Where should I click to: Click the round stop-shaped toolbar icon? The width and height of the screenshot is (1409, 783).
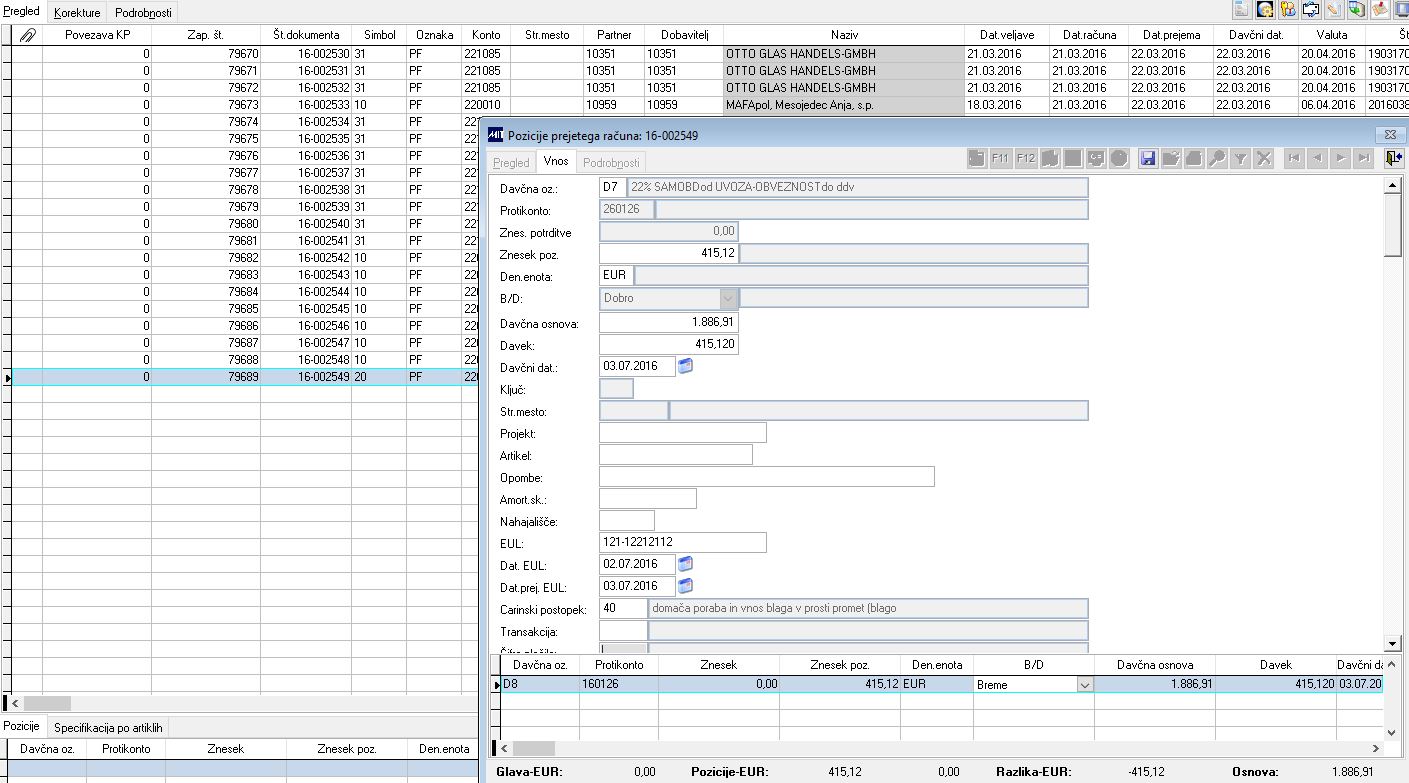coord(1119,158)
